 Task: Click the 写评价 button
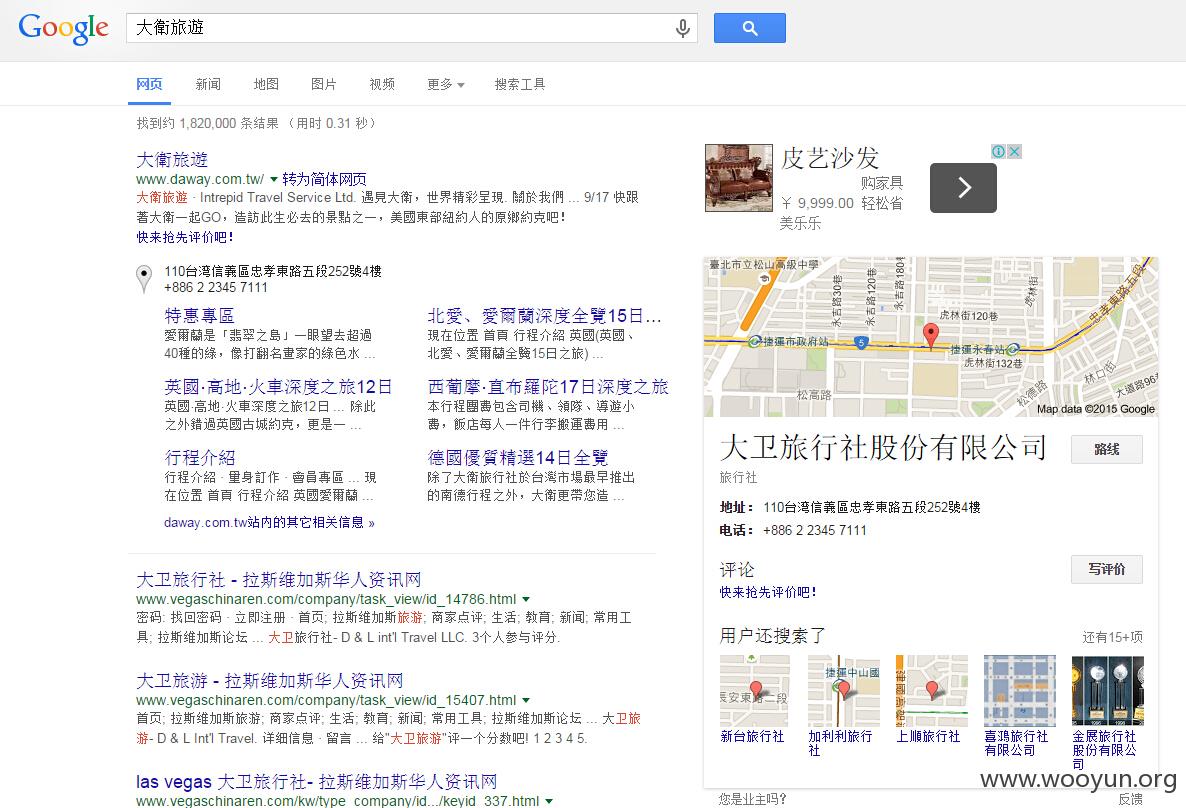tap(1107, 569)
